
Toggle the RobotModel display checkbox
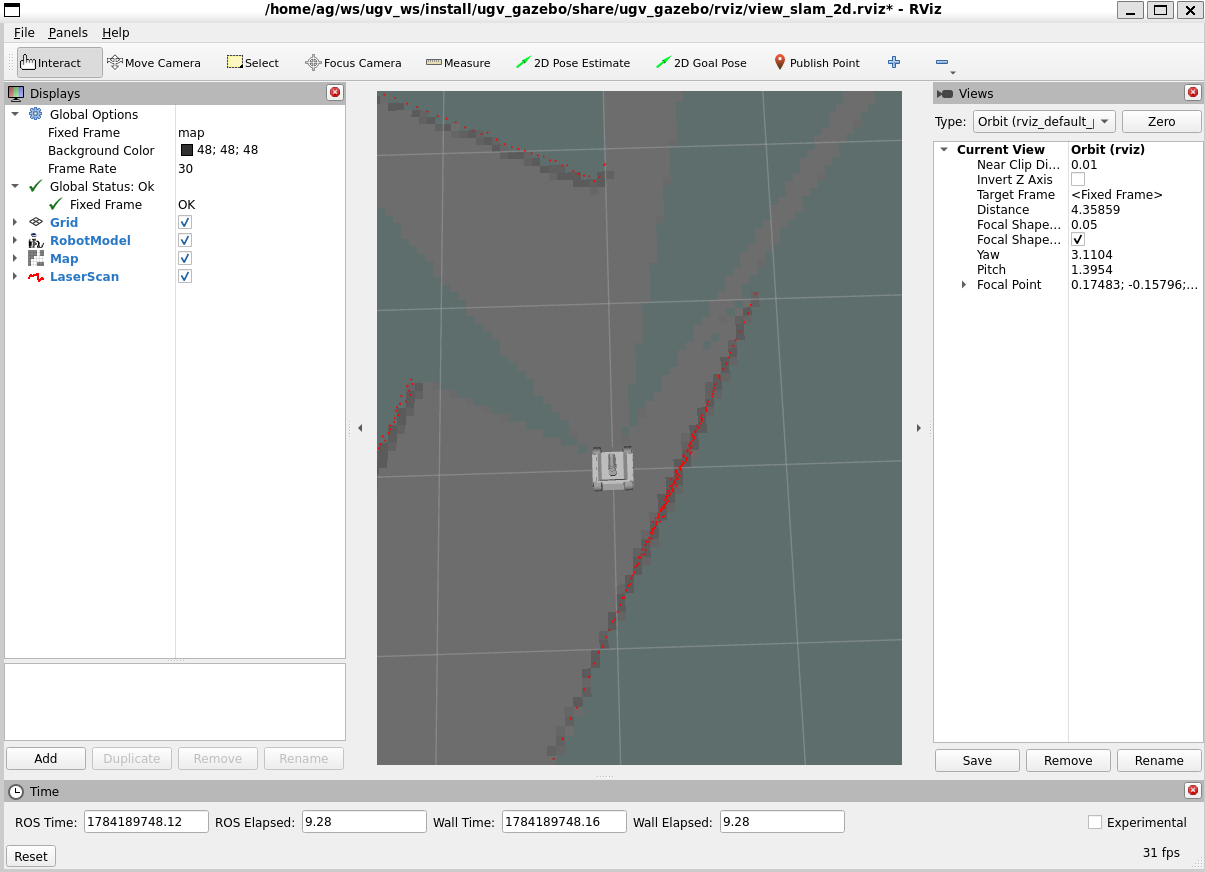(185, 240)
